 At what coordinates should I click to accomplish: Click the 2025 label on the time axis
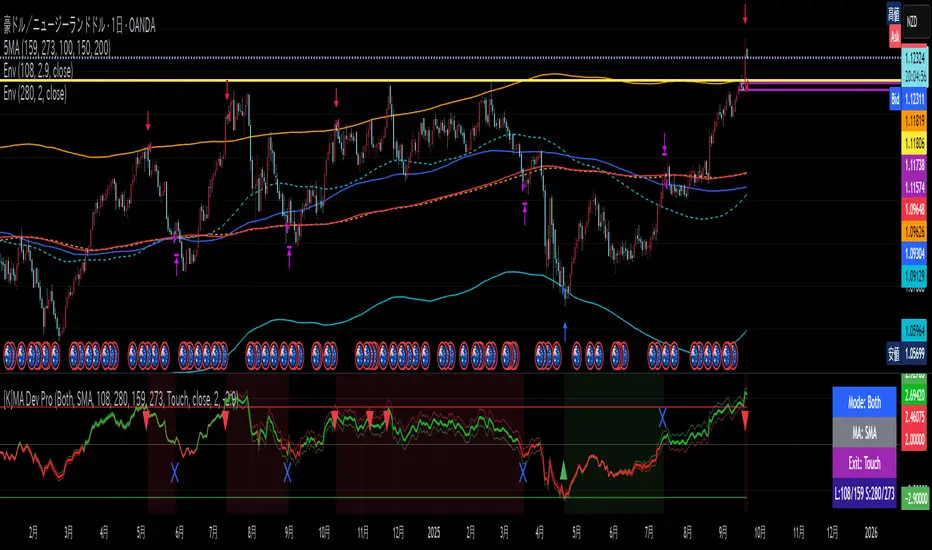pos(437,535)
